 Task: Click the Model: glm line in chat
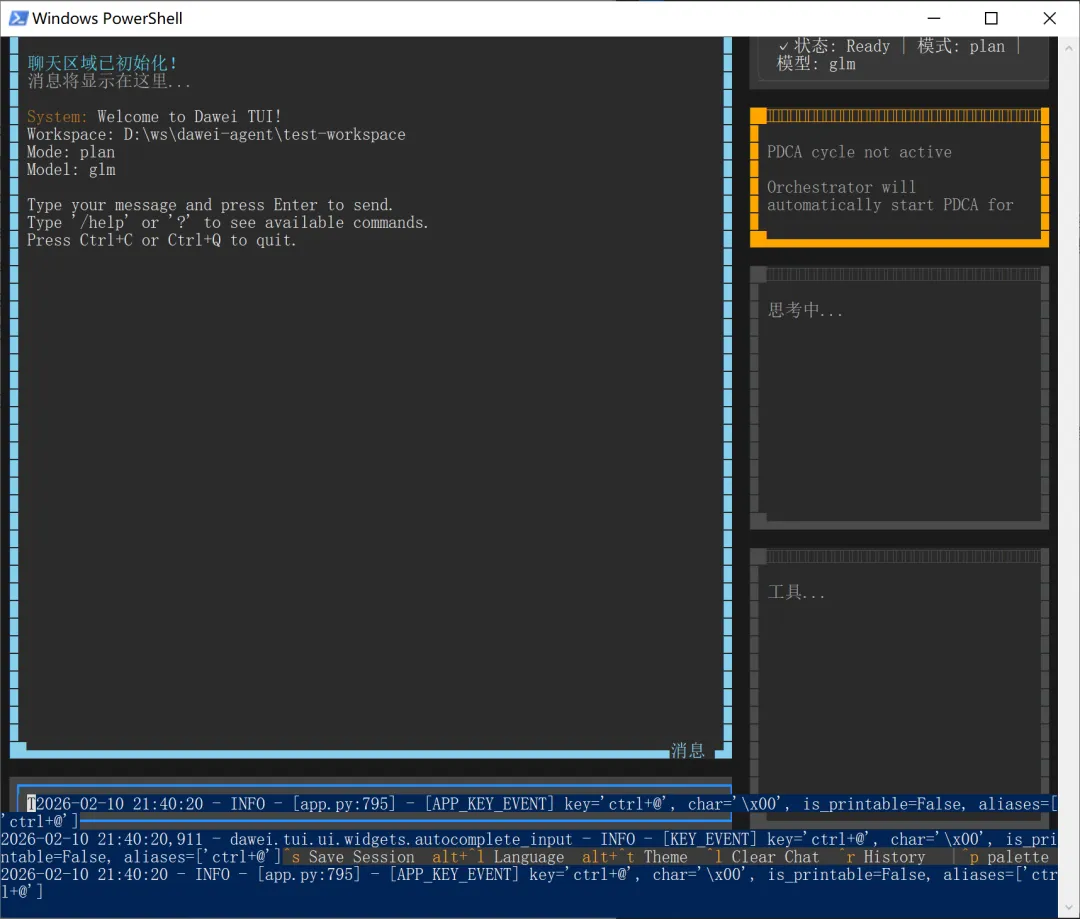[71, 169]
